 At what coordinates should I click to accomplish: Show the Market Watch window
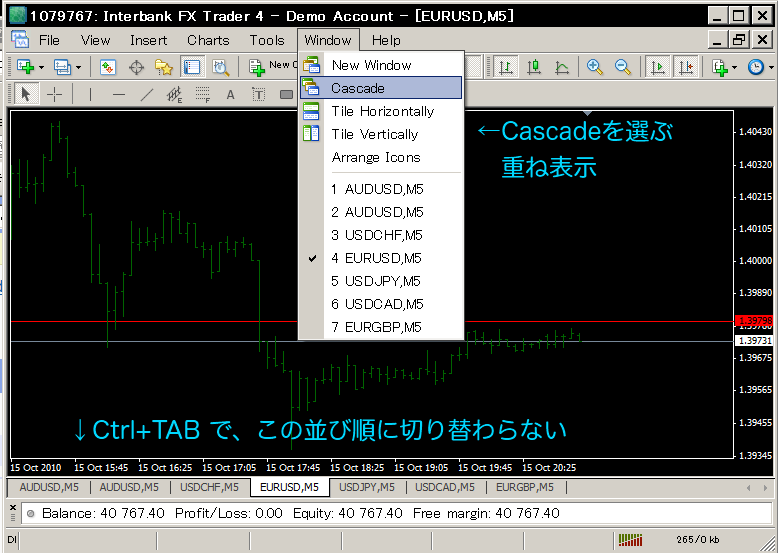(108, 66)
